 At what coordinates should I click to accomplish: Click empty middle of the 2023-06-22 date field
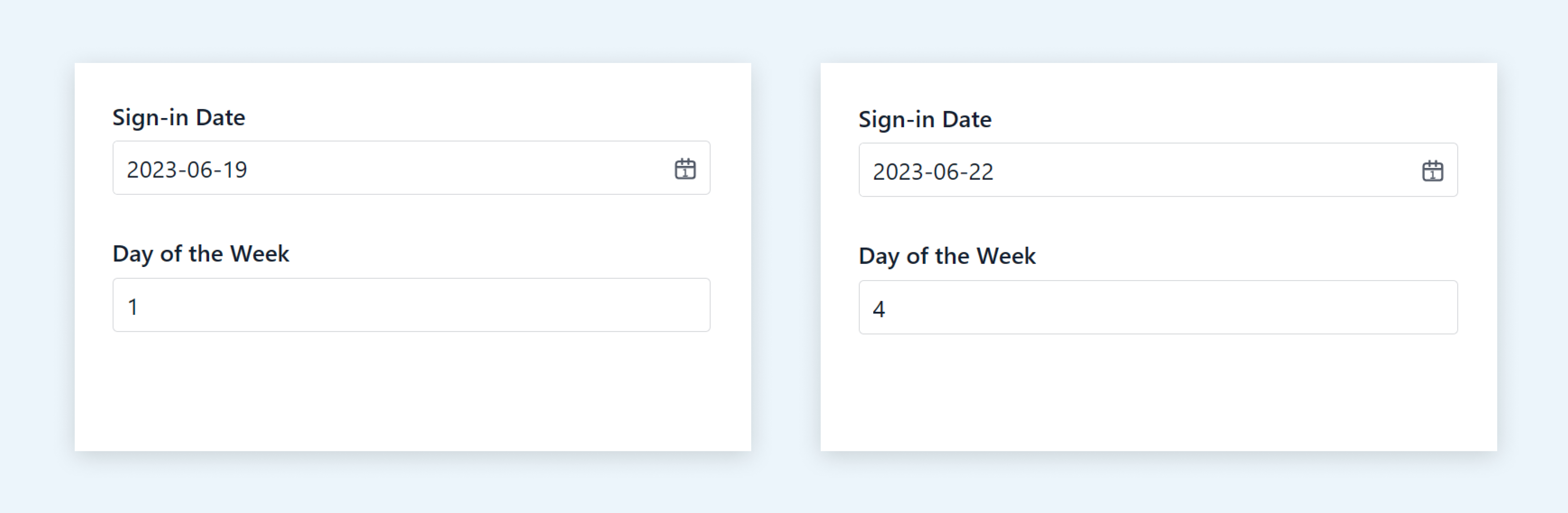pos(1205,170)
